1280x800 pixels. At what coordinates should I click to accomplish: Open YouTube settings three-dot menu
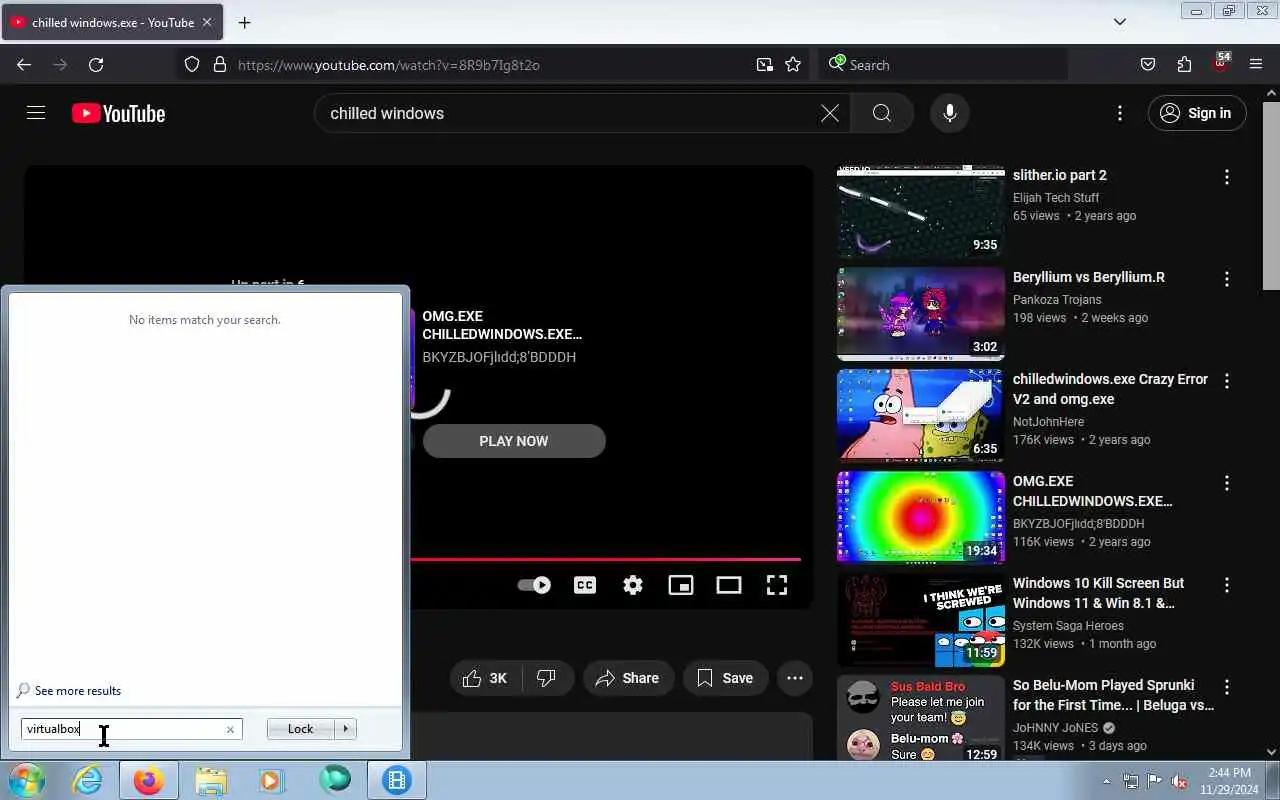[1119, 113]
